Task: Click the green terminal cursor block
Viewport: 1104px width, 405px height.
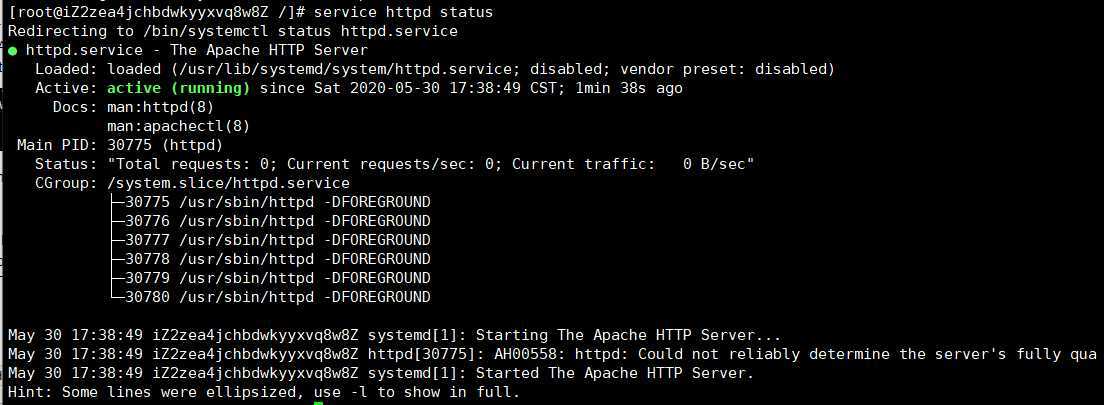Action: 318,403
